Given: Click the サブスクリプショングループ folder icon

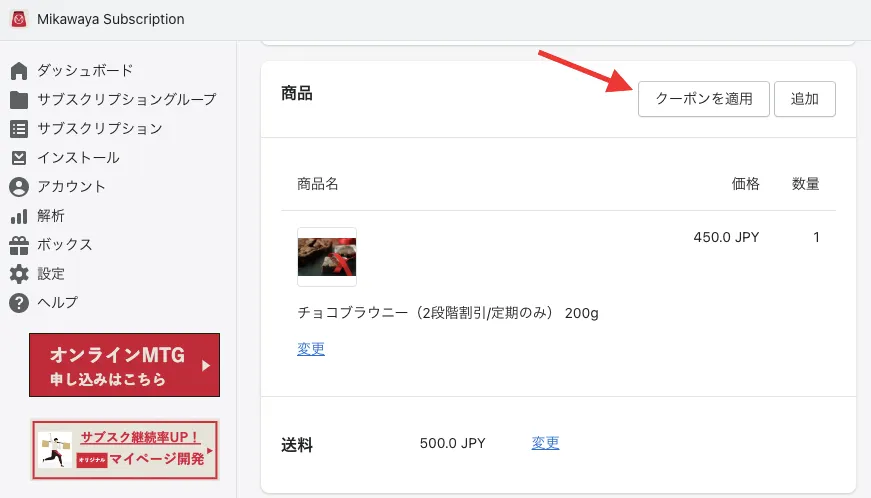Looking at the screenshot, I should 19,100.
